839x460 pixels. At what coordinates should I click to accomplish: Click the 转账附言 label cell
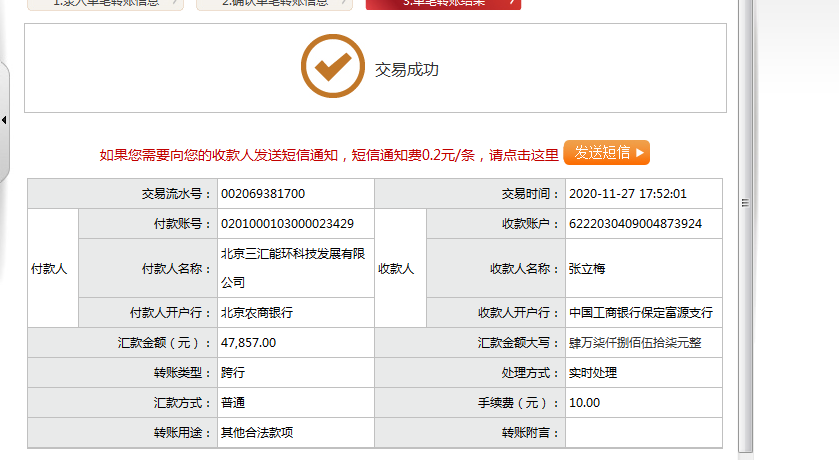(x=470, y=433)
